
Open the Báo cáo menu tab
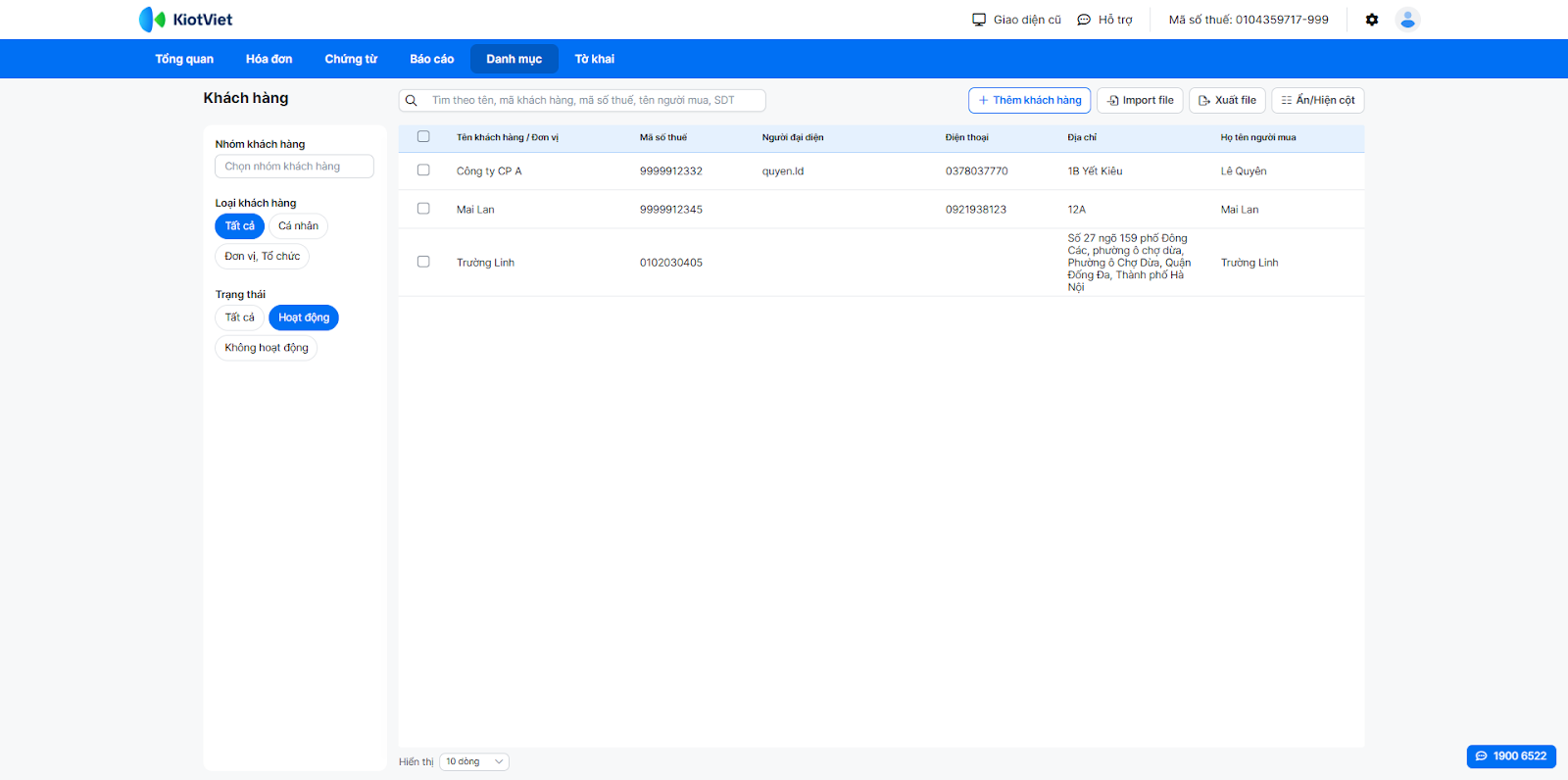[x=431, y=59]
